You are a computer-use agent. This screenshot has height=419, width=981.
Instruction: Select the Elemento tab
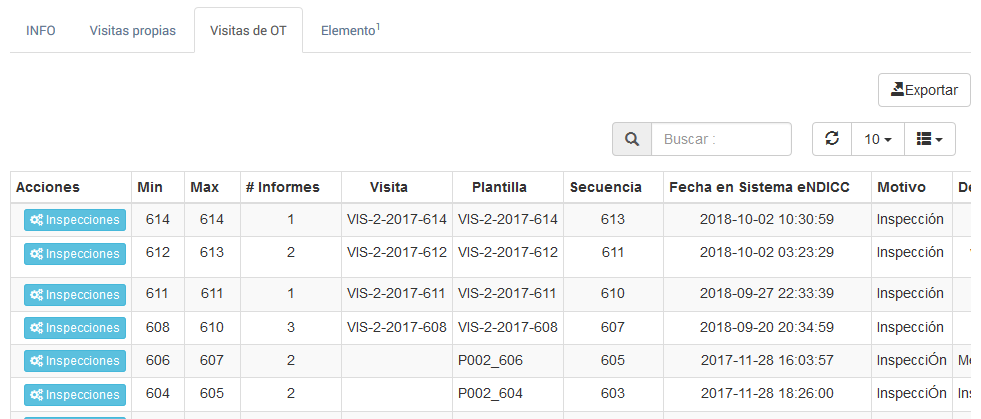click(x=350, y=30)
